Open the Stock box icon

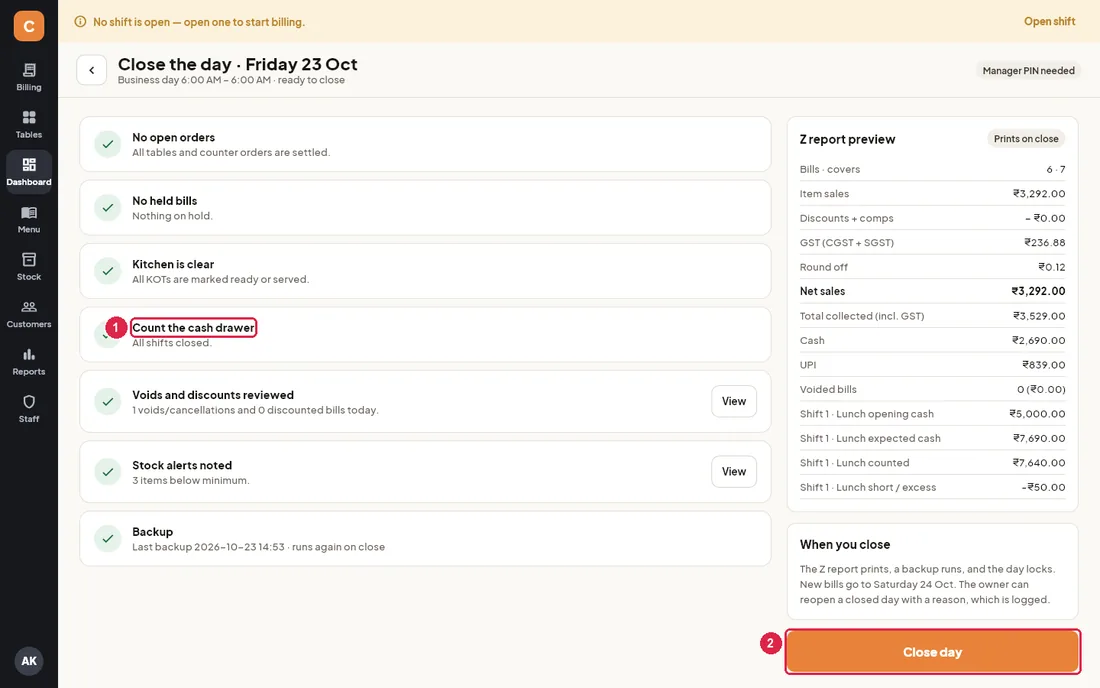click(x=29, y=259)
